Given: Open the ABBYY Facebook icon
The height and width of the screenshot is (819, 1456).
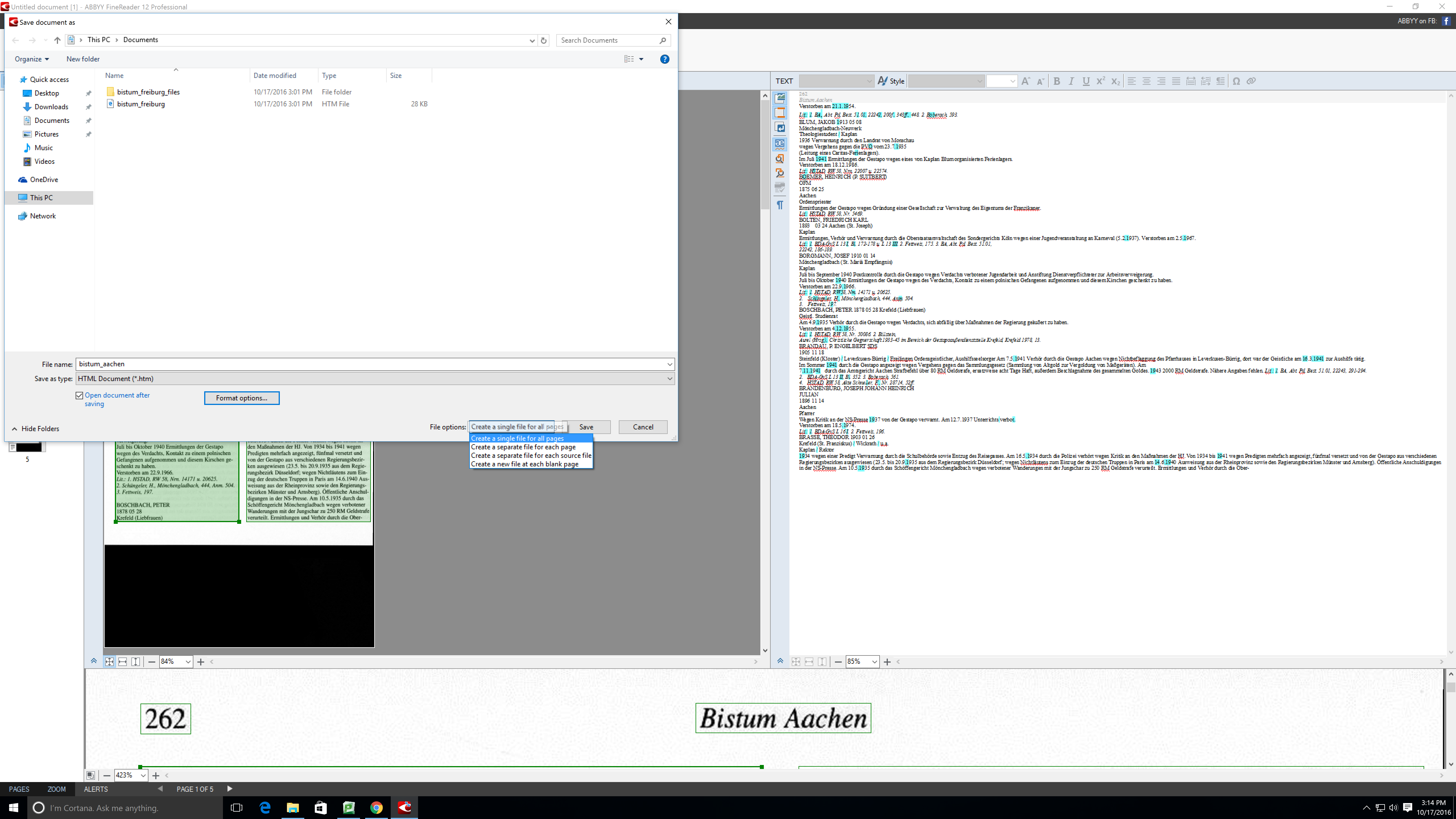Looking at the screenshot, I should (1447, 21).
